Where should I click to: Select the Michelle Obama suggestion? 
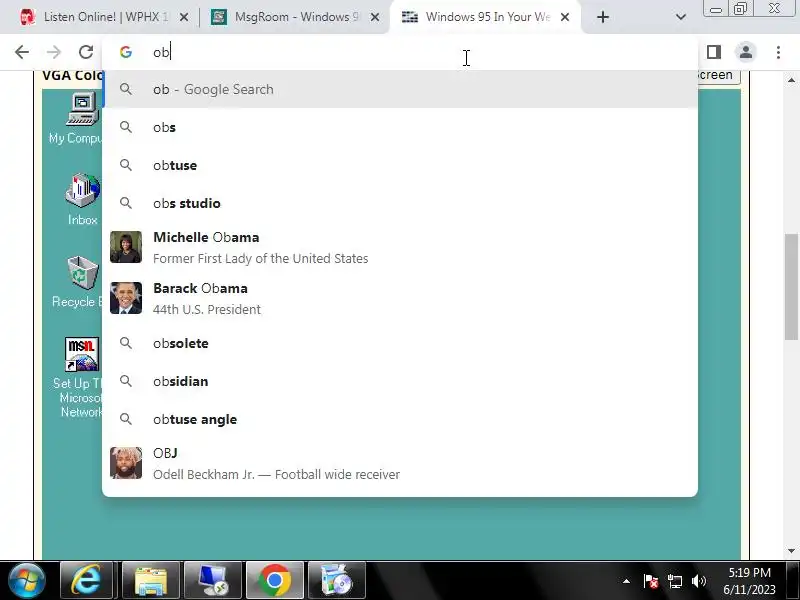click(400, 247)
